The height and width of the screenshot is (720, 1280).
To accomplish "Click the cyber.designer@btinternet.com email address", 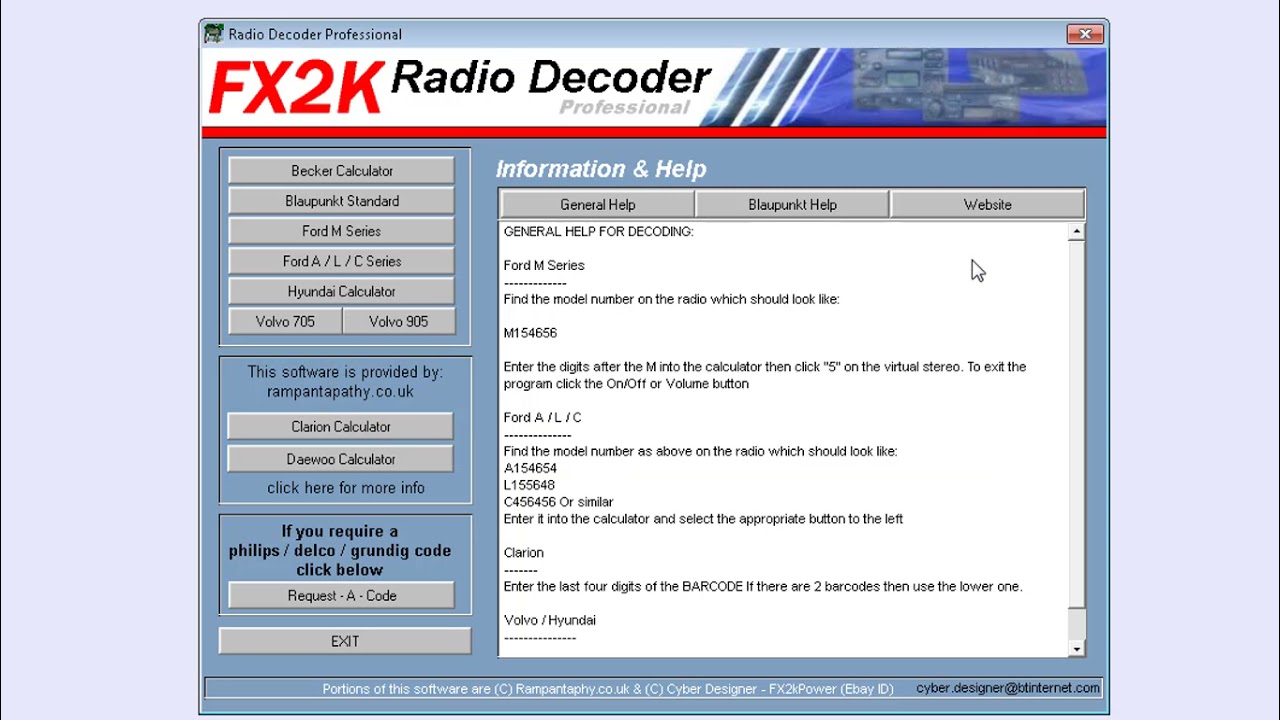I will 1007,688.
